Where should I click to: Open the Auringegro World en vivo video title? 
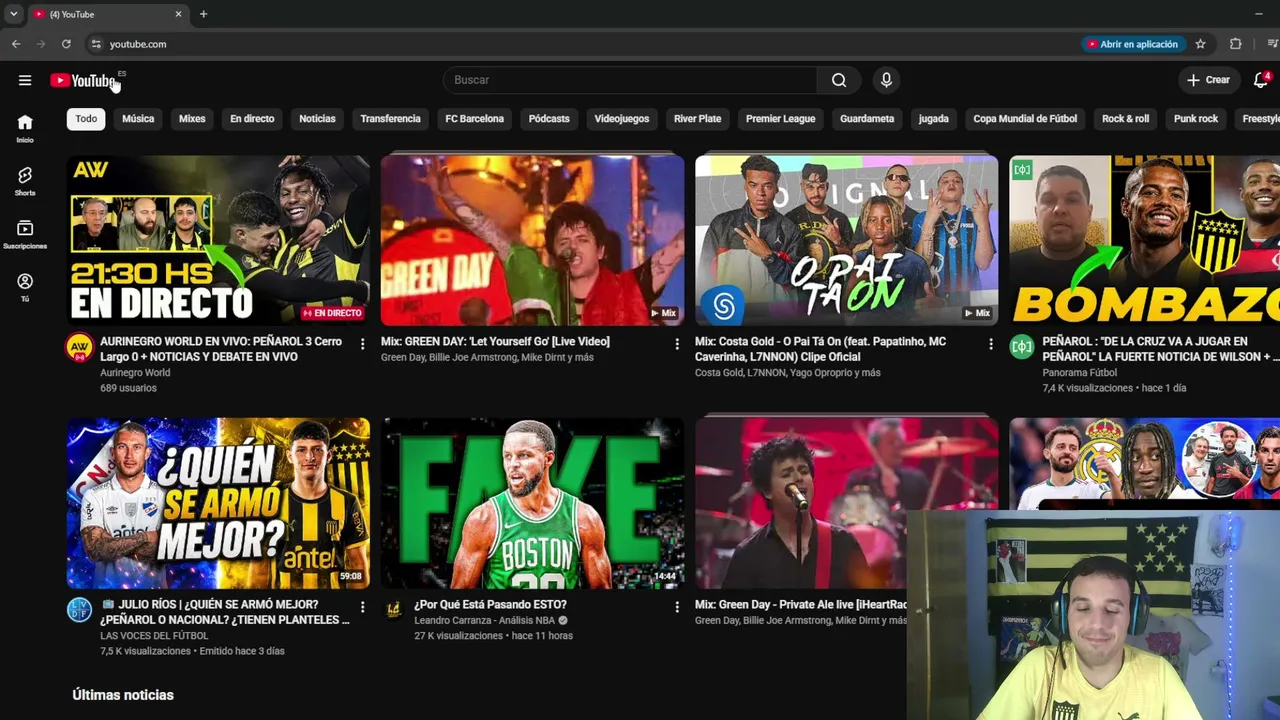click(221, 349)
